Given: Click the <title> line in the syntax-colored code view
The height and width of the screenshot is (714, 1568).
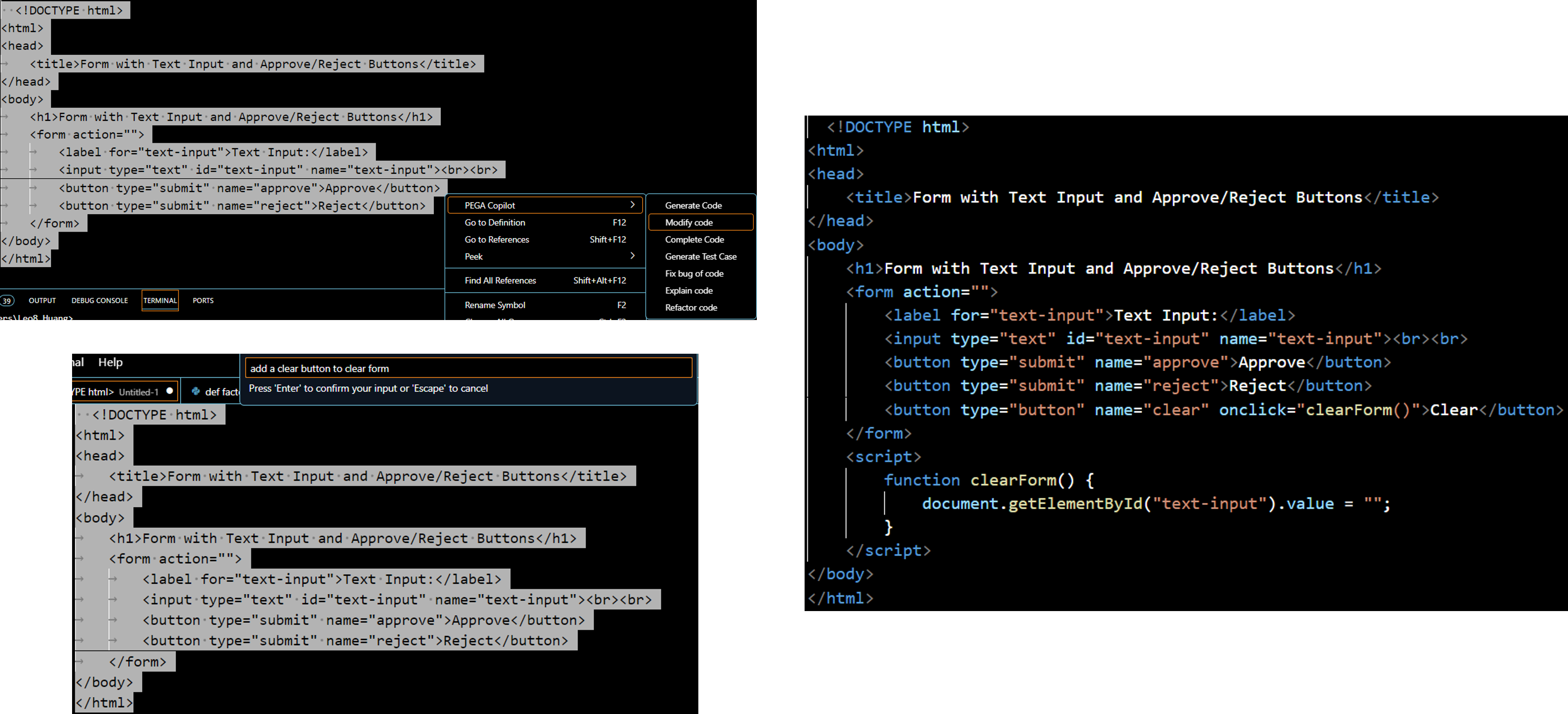Looking at the screenshot, I should click(x=1142, y=197).
